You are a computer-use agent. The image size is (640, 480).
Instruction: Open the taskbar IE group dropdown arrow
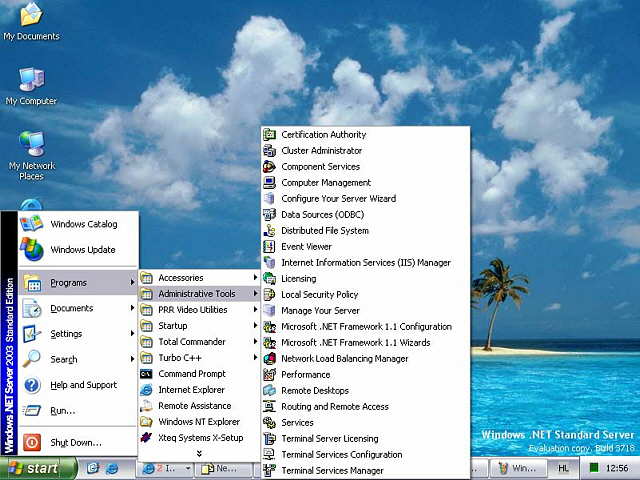[x=188, y=468]
